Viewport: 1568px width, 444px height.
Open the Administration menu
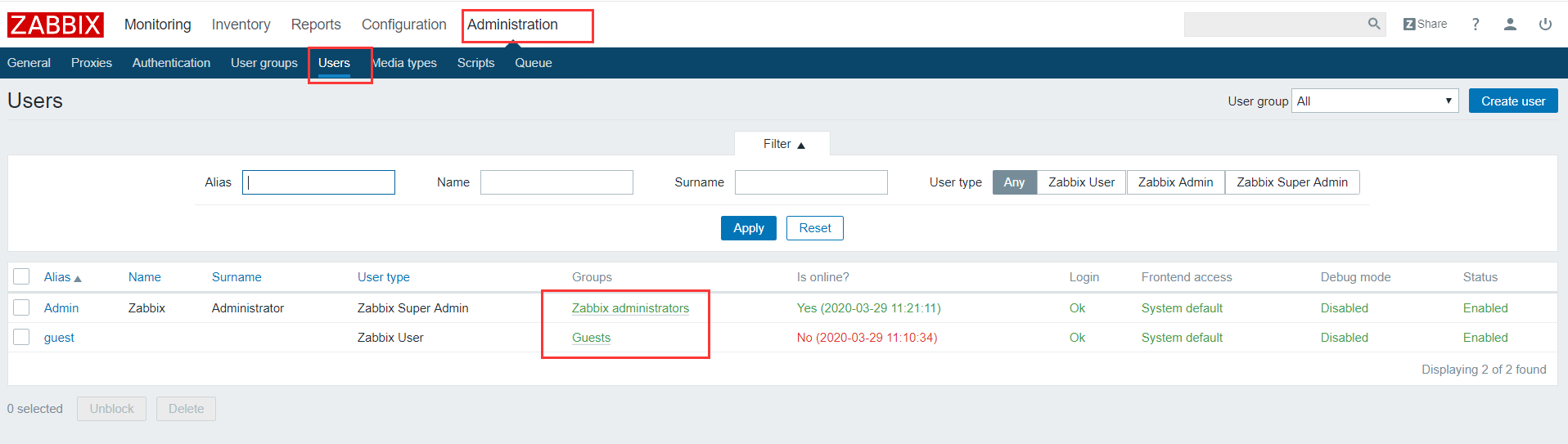pyautogui.click(x=512, y=25)
